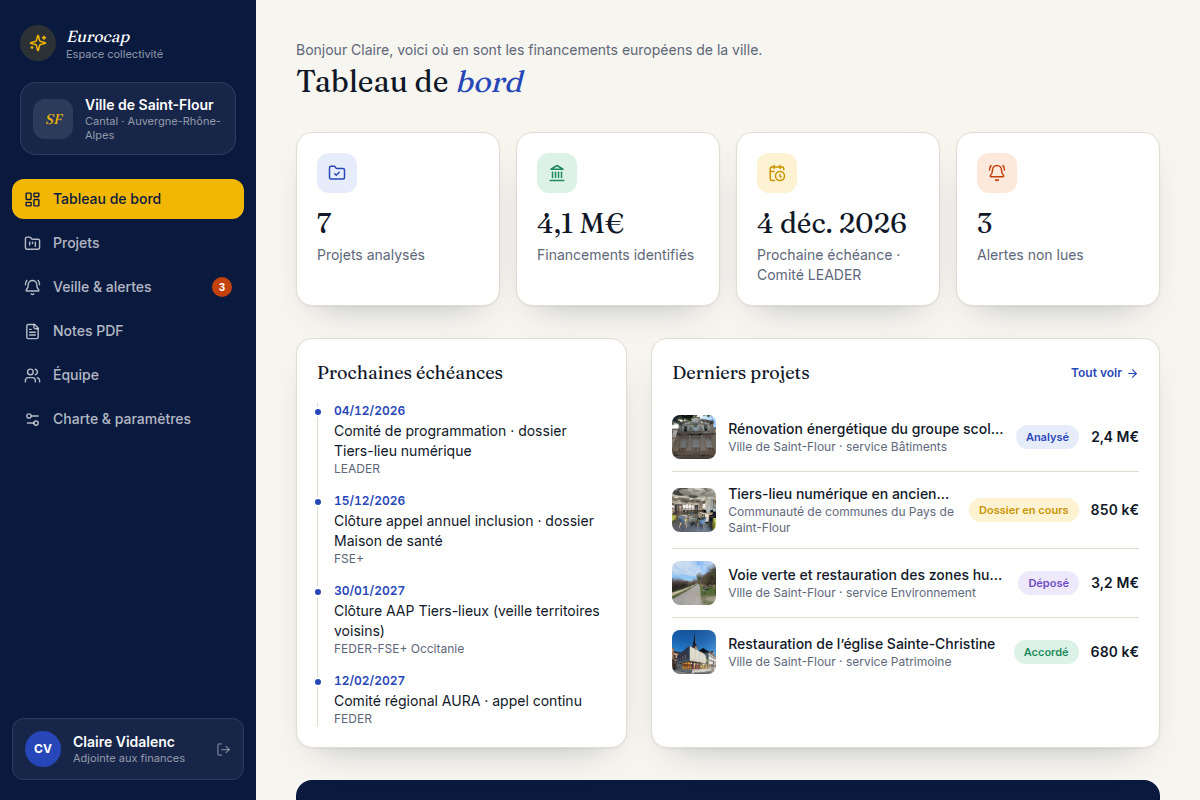Click the 3,2 M€ amount
Viewport: 1200px width, 800px height.
tap(1115, 583)
